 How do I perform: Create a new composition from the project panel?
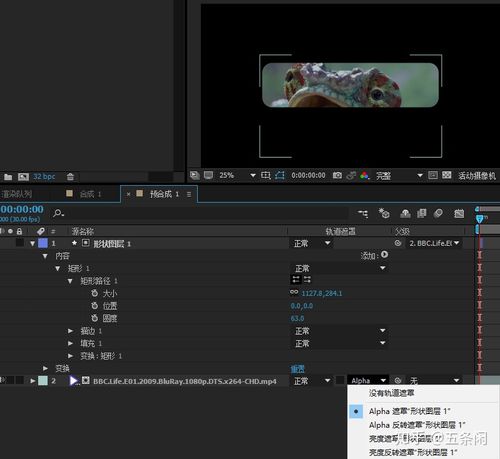click(x=23, y=176)
